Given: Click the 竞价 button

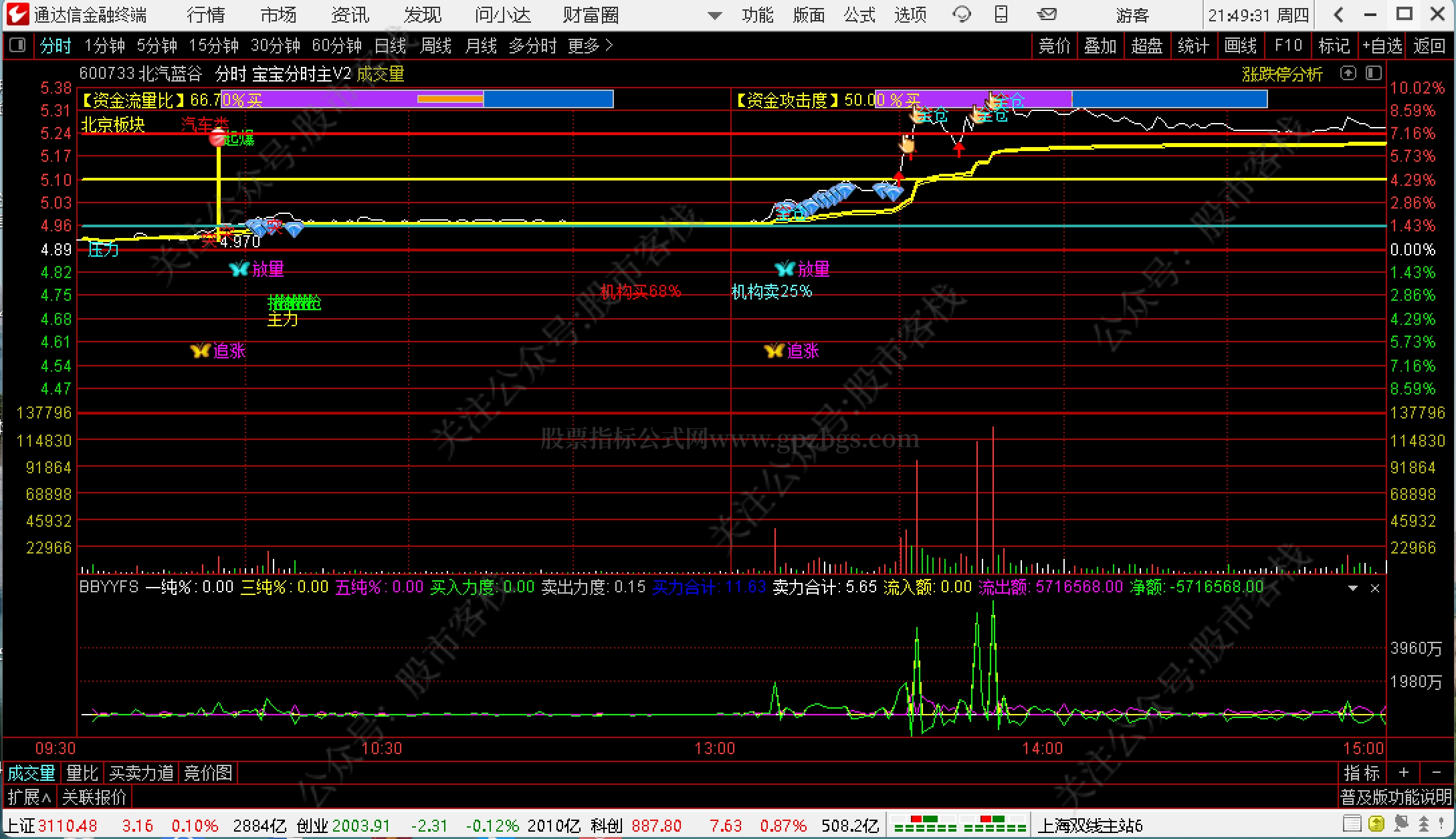Looking at the screenshot, I should click(x=1055, y=45).
